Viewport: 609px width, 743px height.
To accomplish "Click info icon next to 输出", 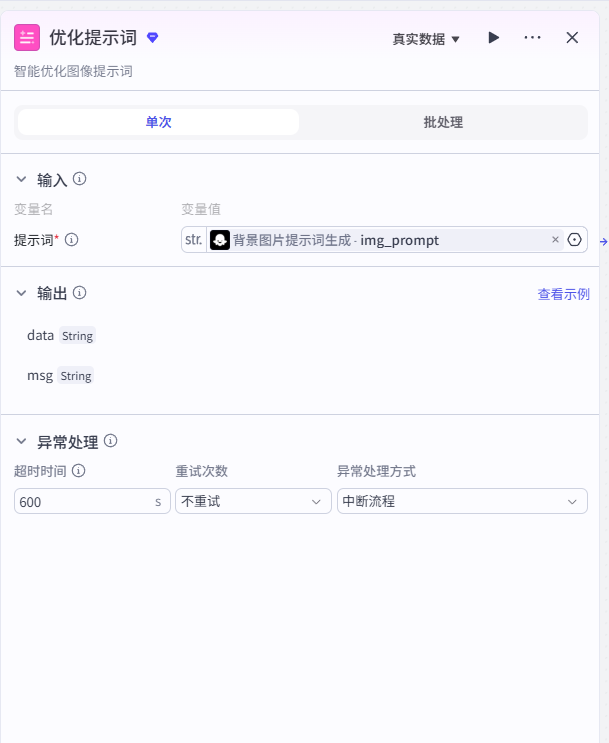I will click(x=79, y=292).
